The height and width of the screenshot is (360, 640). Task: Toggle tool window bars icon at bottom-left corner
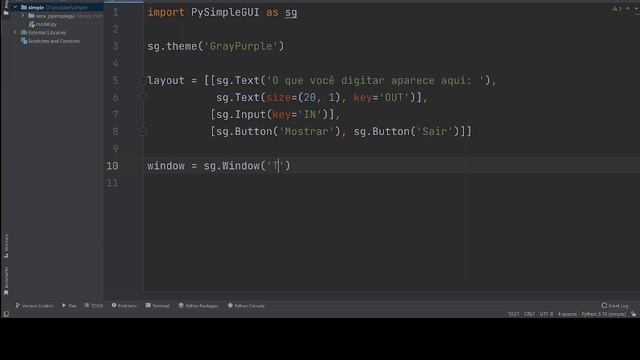(6, 314)
